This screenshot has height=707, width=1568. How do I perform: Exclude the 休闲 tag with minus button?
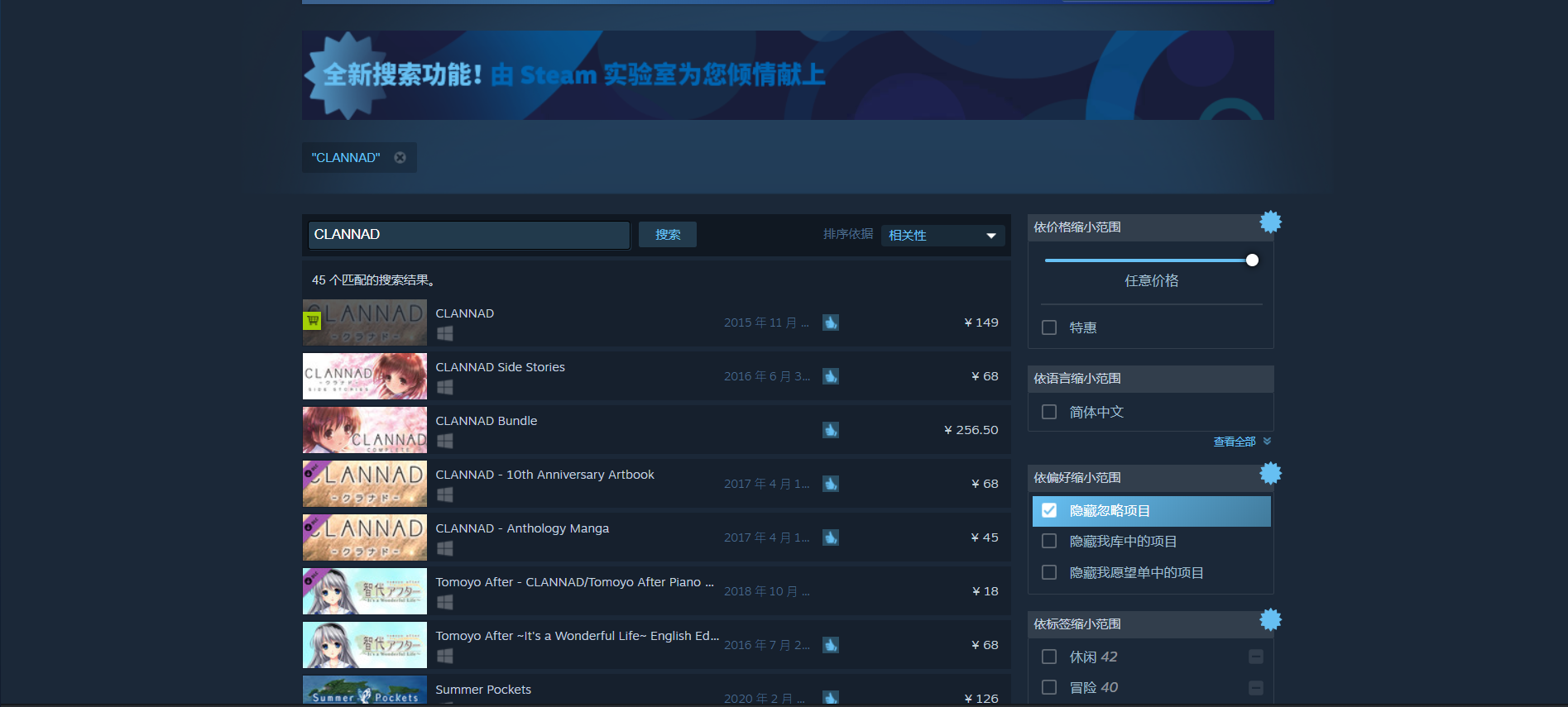pyautogui.click(x=1255, y=657)
